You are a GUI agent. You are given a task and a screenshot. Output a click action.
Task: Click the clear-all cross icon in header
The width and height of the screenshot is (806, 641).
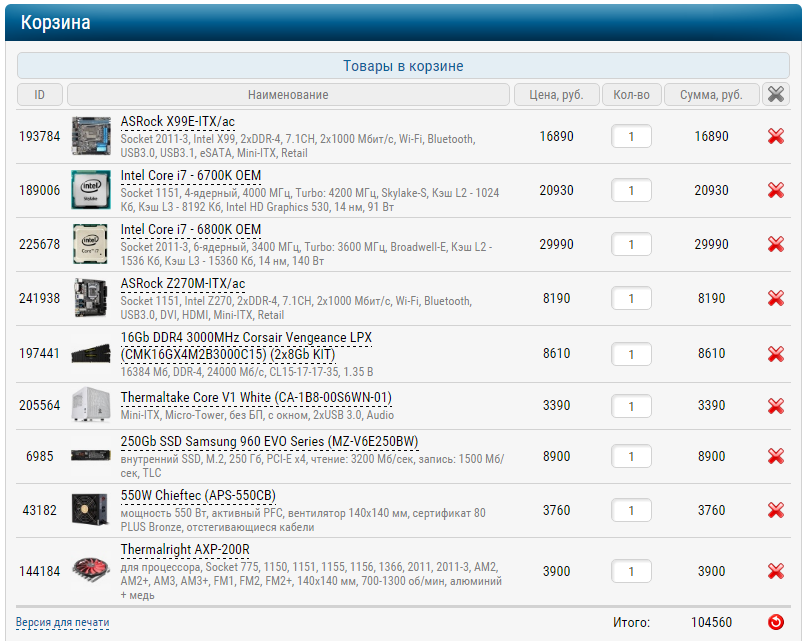coord(776,95)
